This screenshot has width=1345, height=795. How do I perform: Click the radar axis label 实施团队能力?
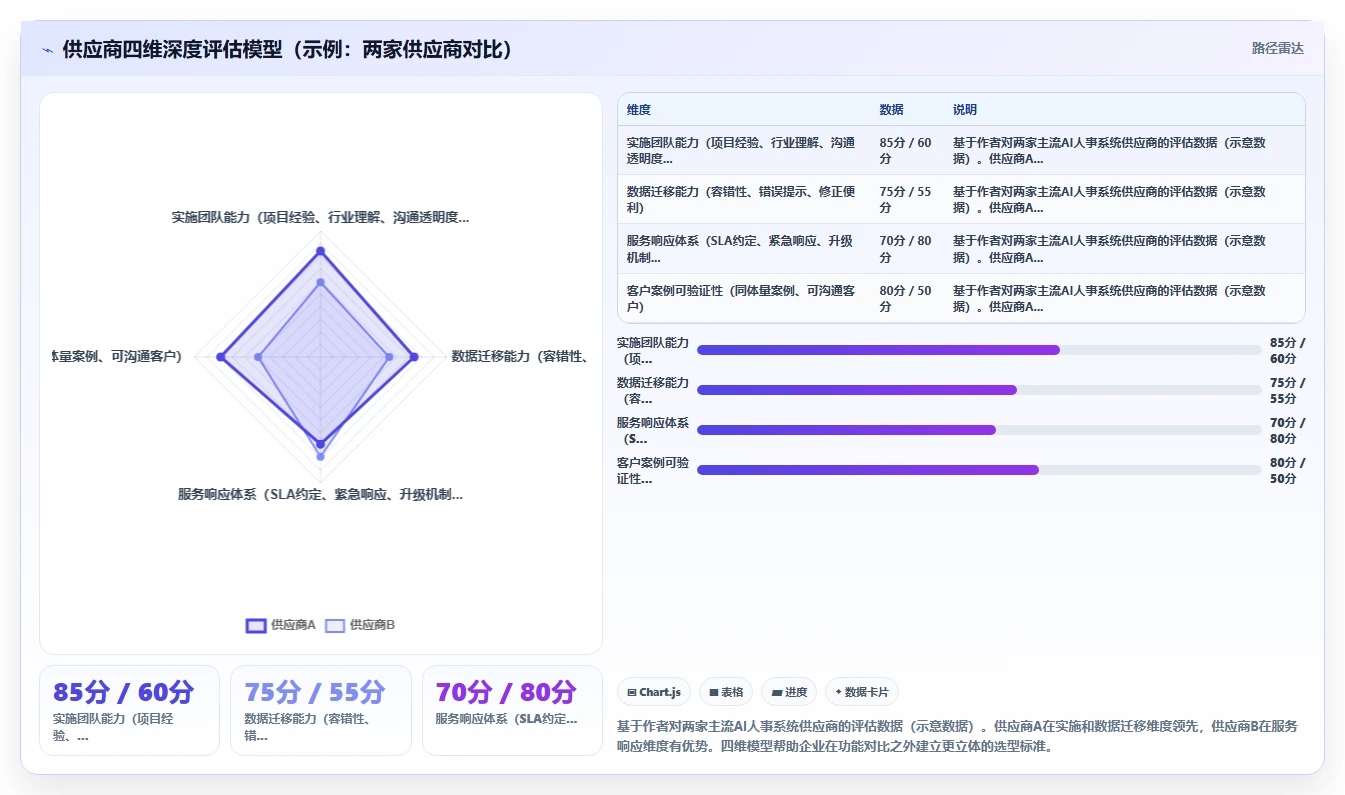pos(320,217)
